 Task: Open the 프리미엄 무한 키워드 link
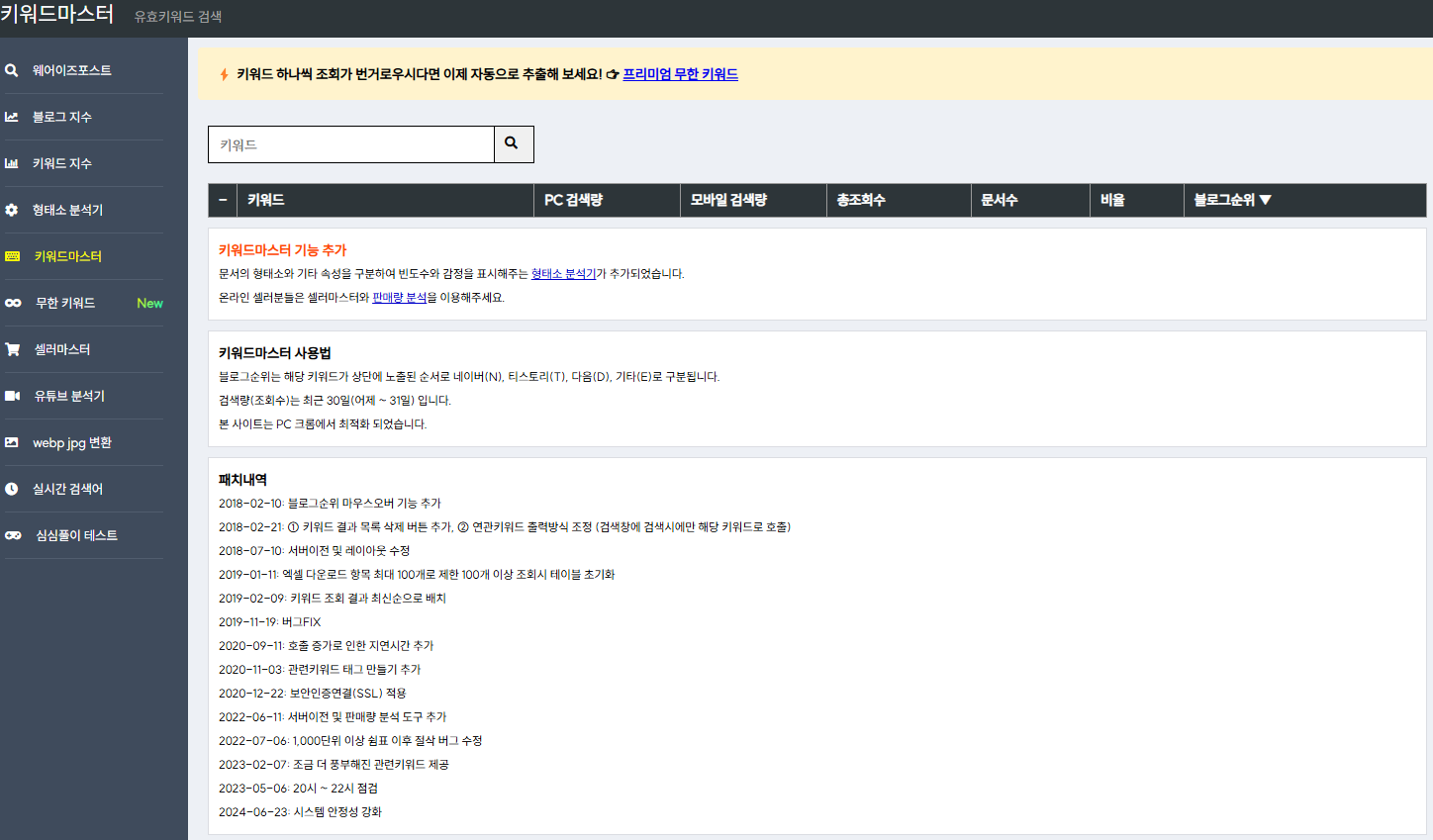pos(680,73)
